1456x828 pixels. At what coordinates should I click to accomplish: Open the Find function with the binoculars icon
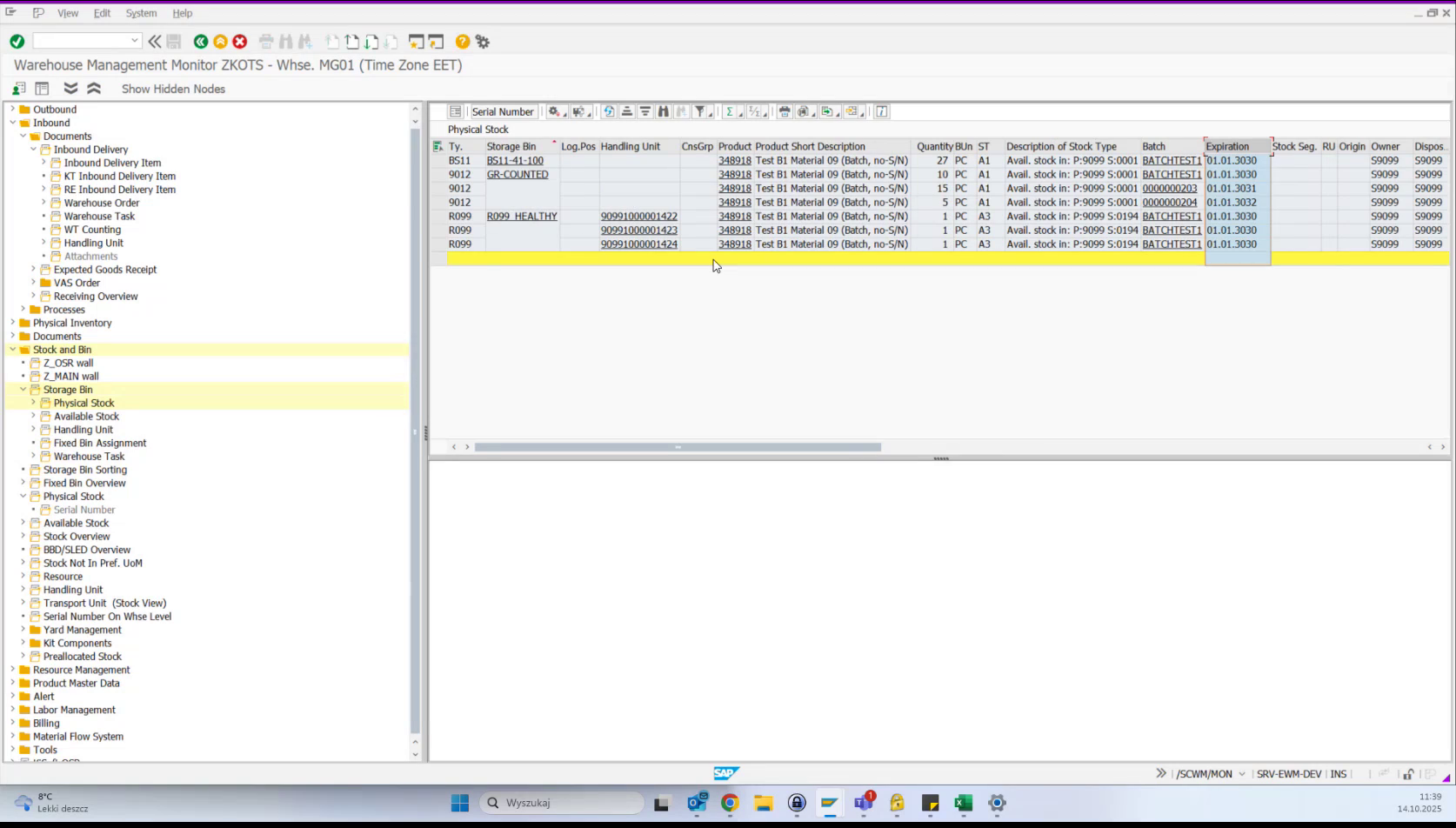tap(663, 111)
